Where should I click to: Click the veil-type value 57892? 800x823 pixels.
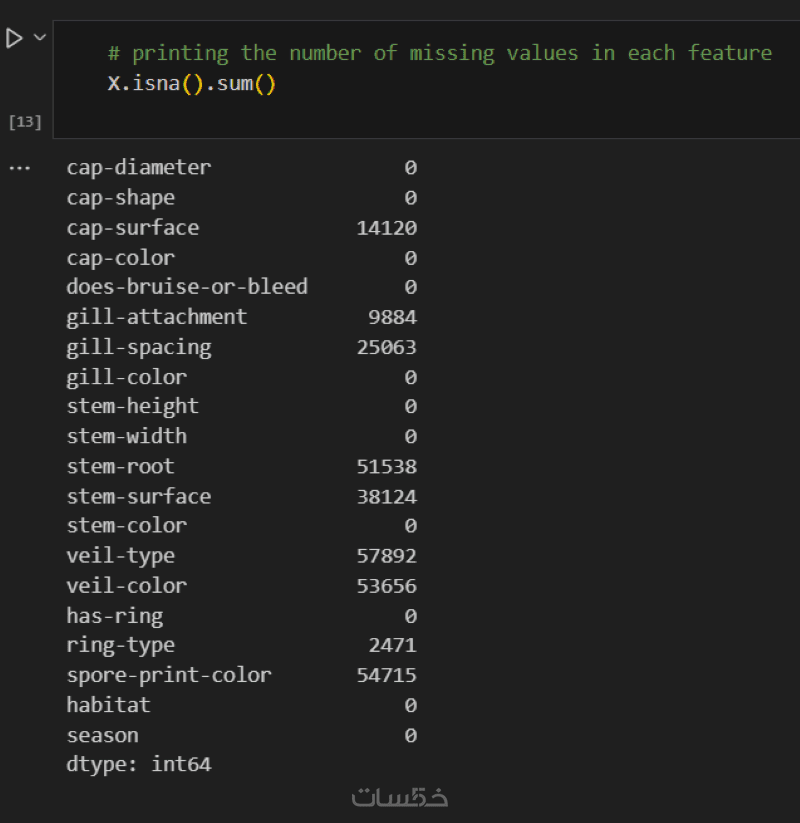pyautogui.click(x=386, y=556)
